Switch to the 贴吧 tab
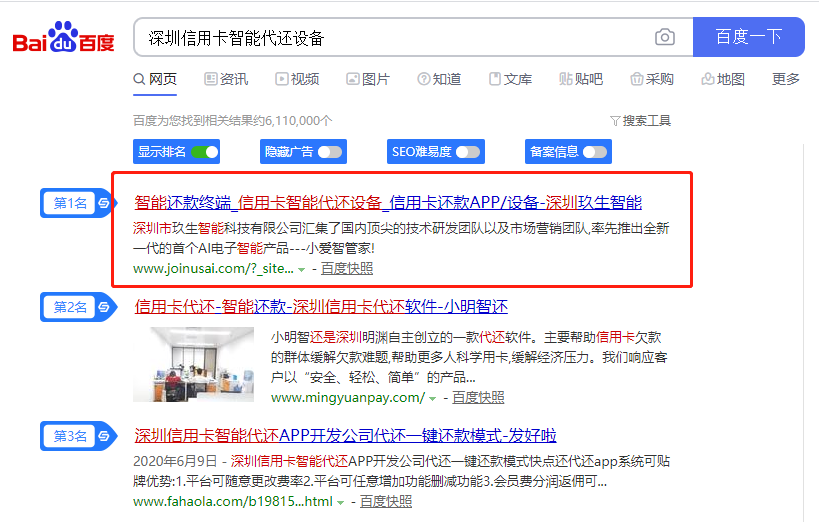Image resolution: width=819 pixels, height=522 pixels. point(581,79)
